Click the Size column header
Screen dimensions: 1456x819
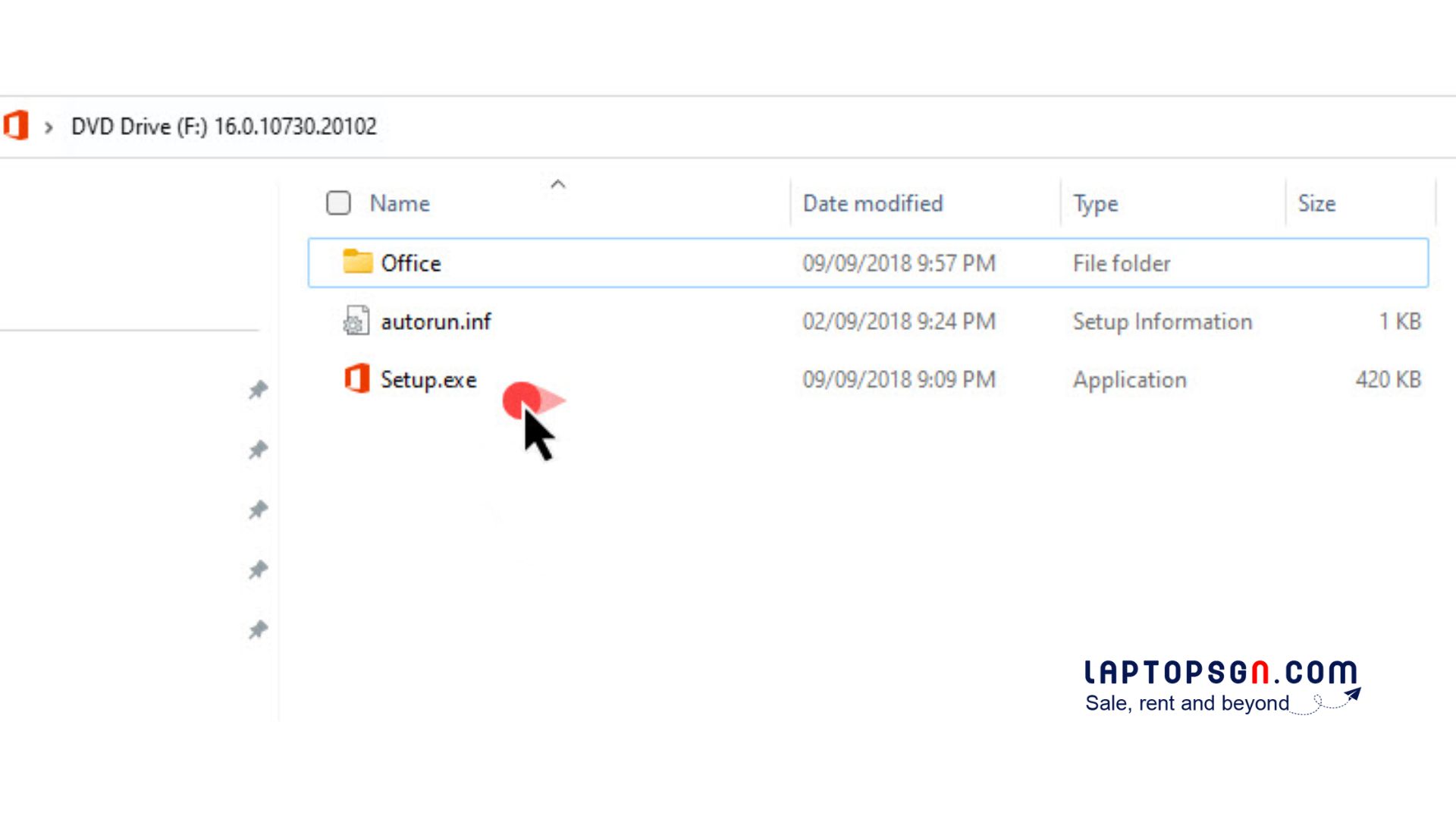click(1316, 203)
